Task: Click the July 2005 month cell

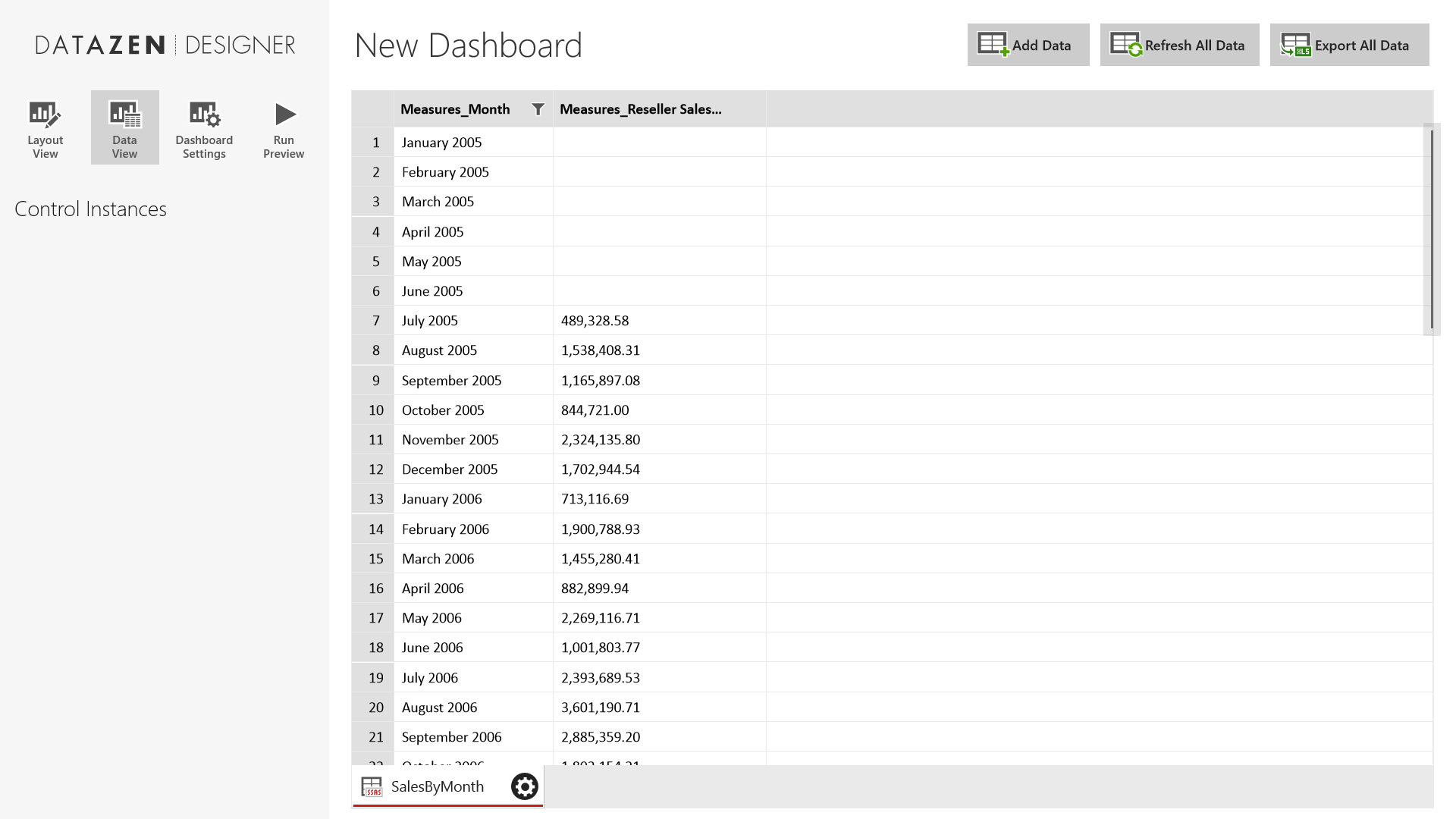Action: (x=430, y=321)
